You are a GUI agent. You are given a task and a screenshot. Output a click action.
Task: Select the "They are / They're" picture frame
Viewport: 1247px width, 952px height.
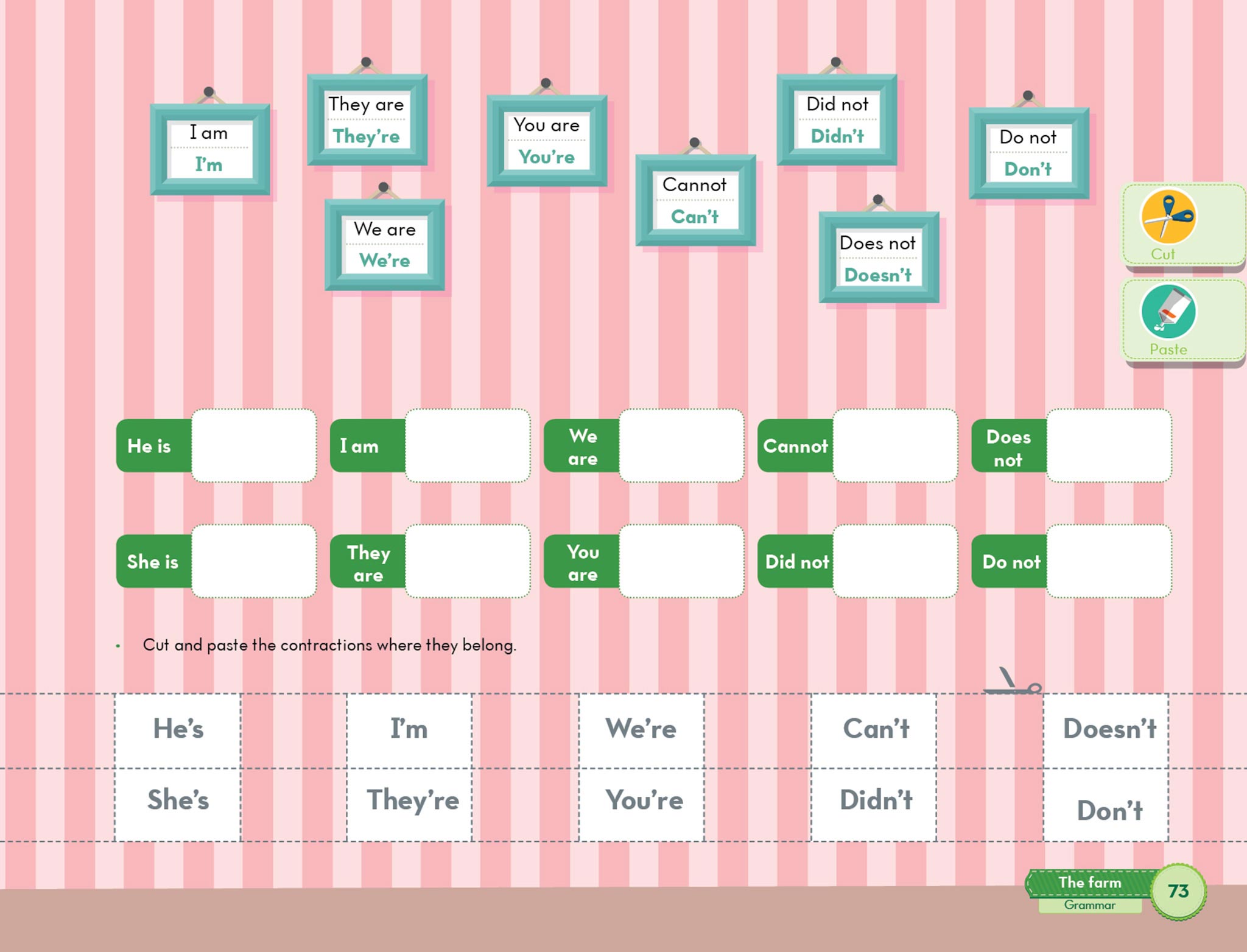pos(367,120)
